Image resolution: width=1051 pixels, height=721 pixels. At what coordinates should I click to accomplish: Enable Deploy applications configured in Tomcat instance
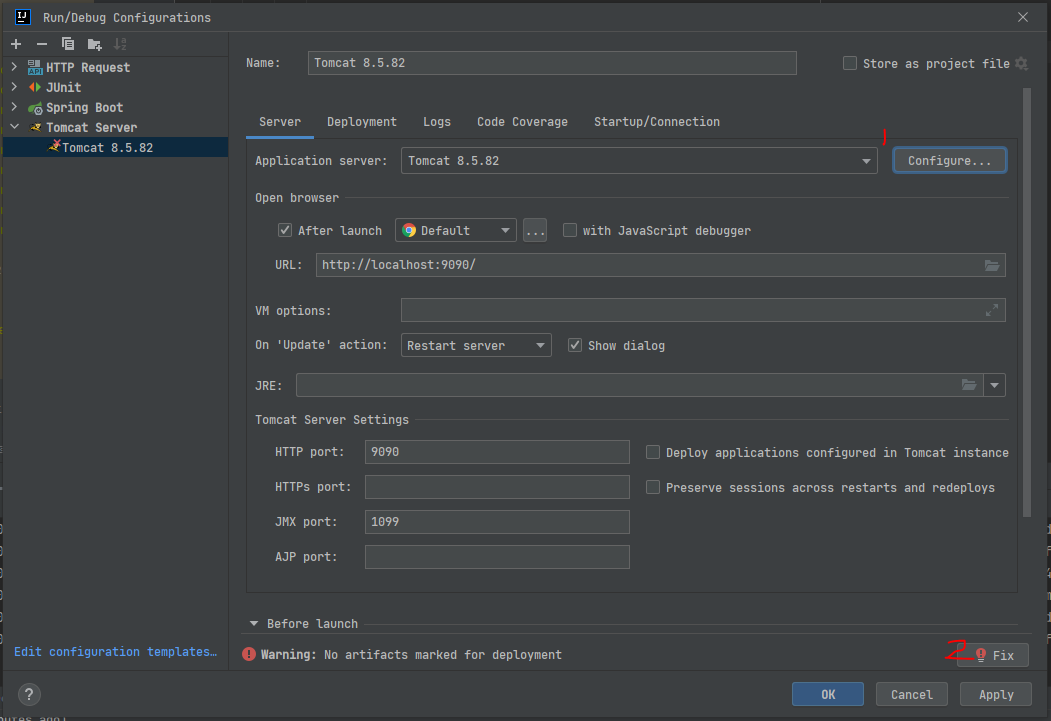(x=653, y=452)
